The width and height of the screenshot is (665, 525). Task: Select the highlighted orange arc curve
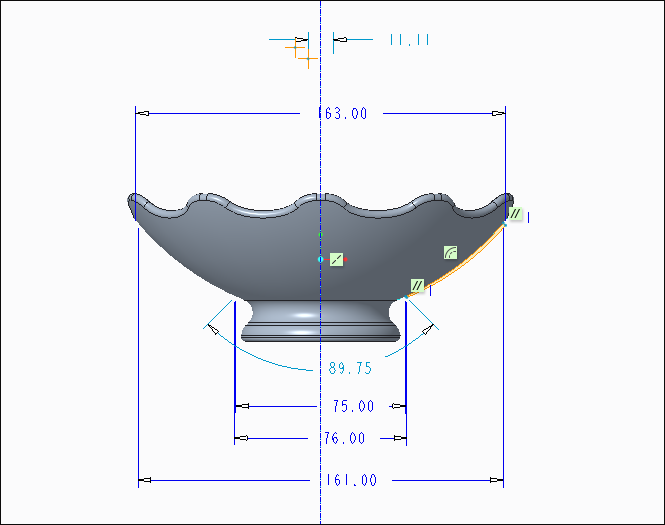[x=465, y=265]
